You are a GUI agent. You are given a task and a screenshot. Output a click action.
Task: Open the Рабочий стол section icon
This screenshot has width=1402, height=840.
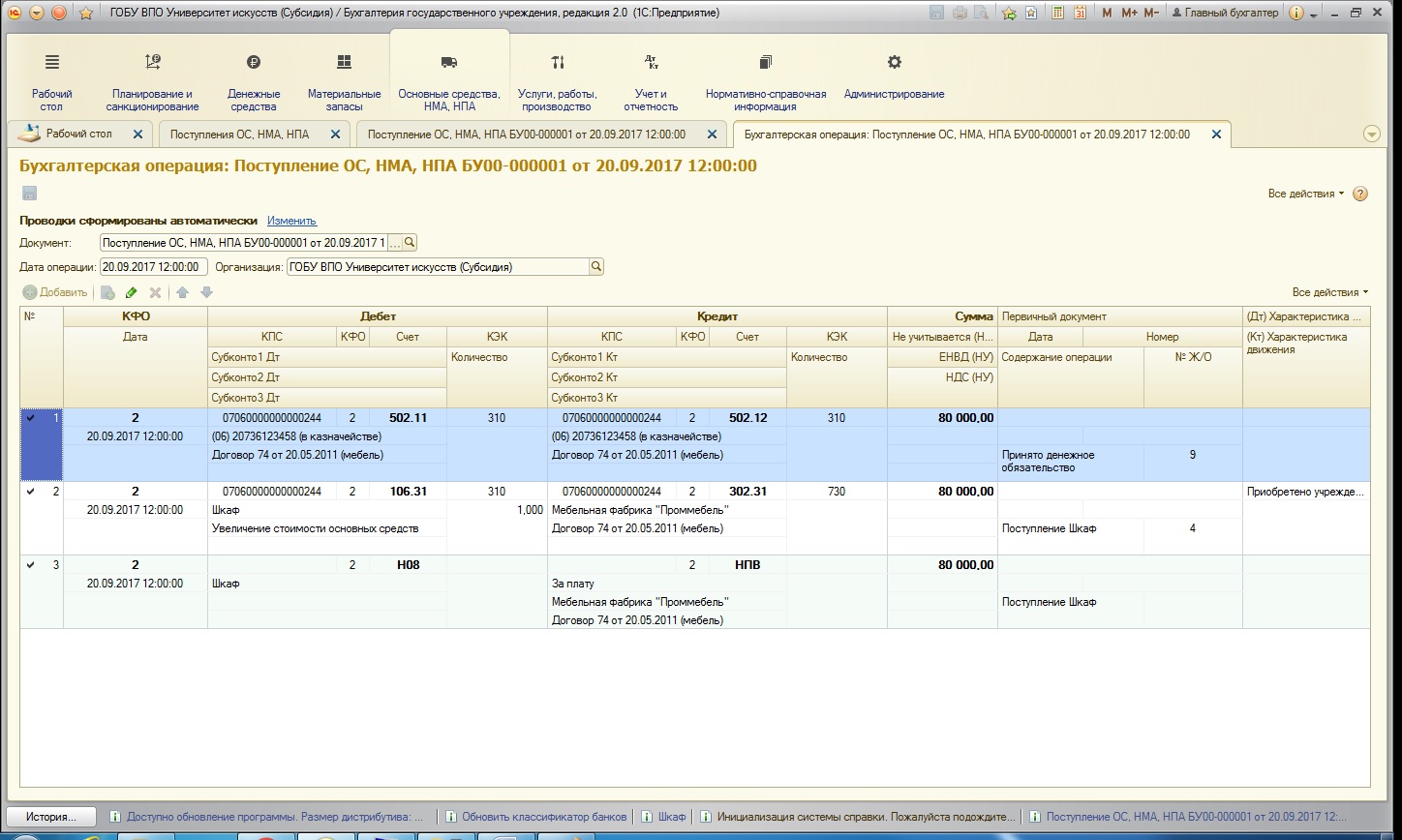point(52,62)
